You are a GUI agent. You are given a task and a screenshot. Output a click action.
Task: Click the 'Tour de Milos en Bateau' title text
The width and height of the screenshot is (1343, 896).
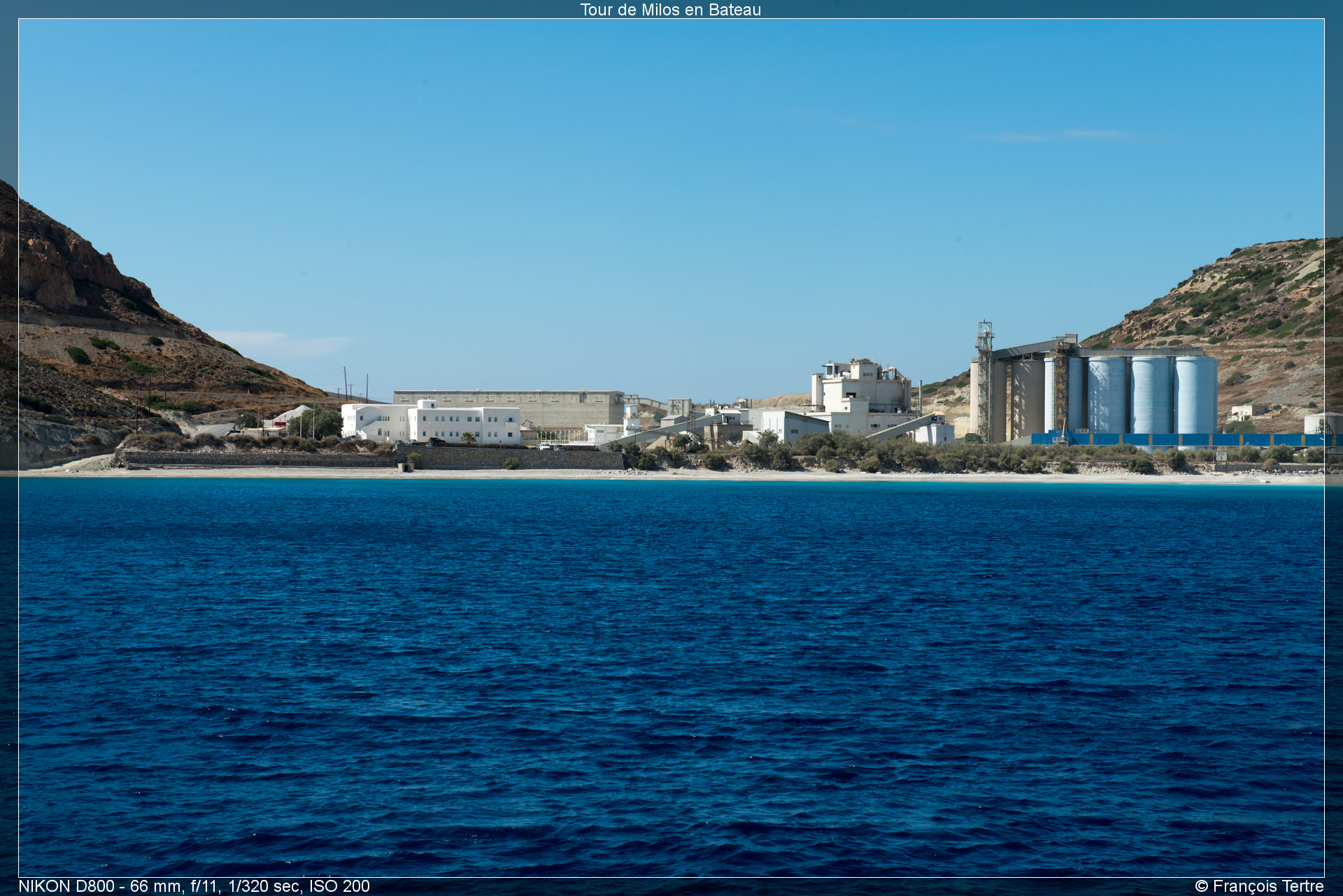click(x=670, y=9)
